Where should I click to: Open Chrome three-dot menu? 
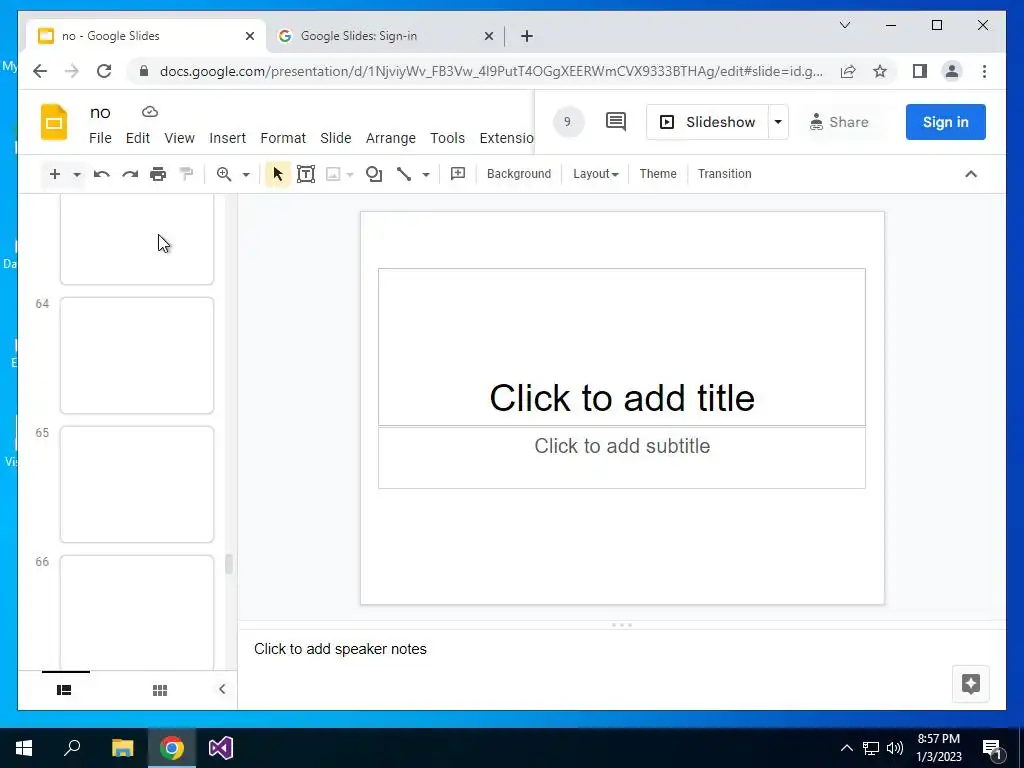[x=984, y=71]
